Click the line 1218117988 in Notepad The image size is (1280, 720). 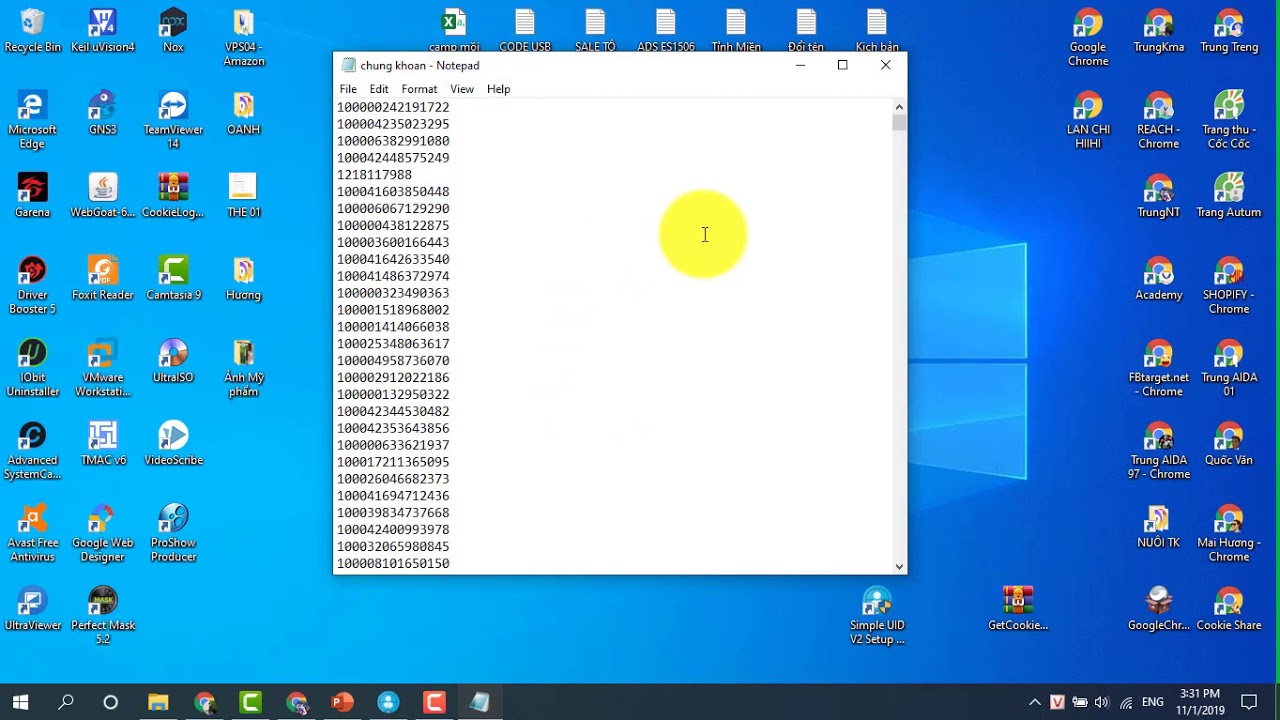(374, 175)
